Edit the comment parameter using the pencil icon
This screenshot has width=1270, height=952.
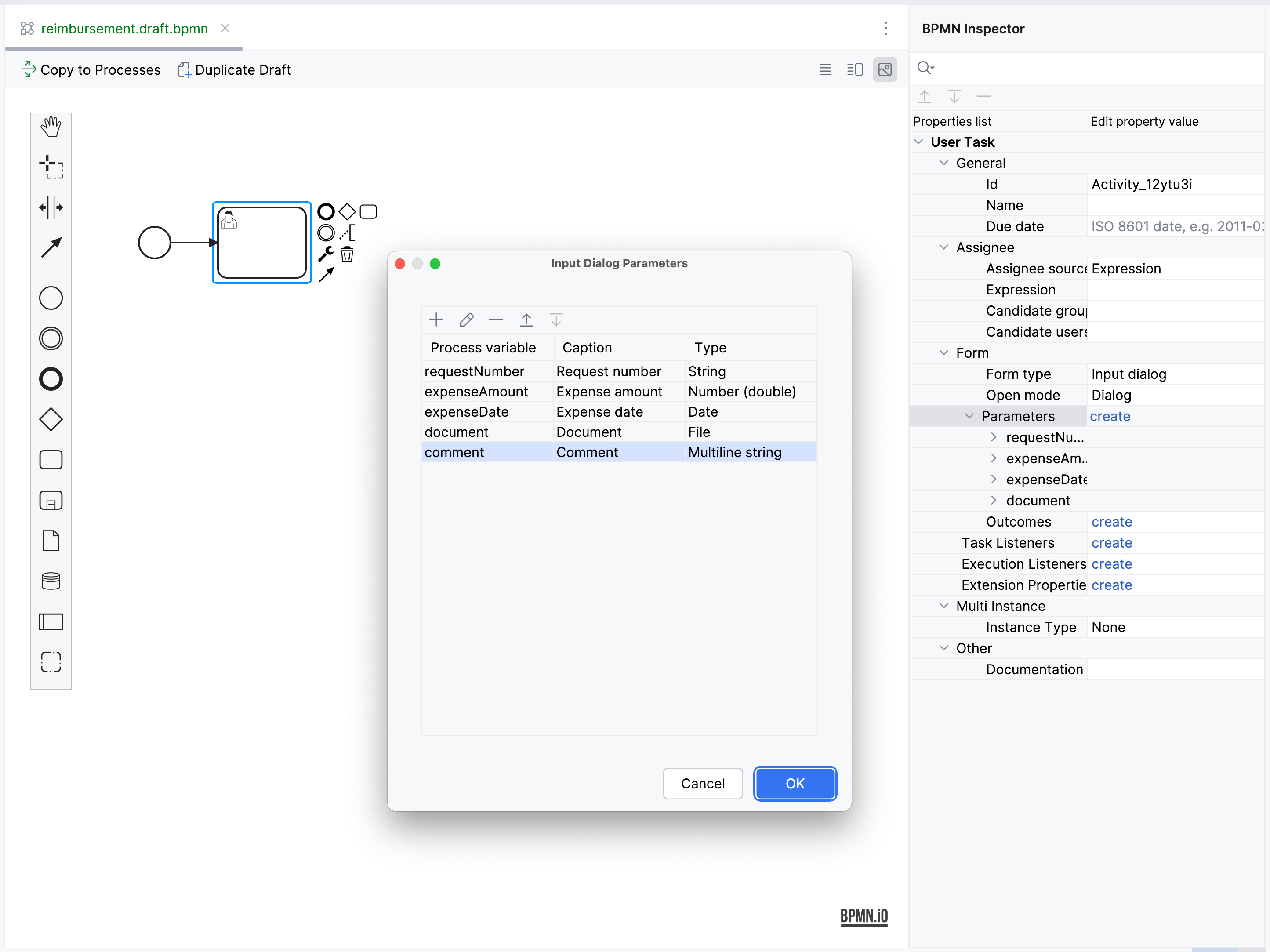466,320
